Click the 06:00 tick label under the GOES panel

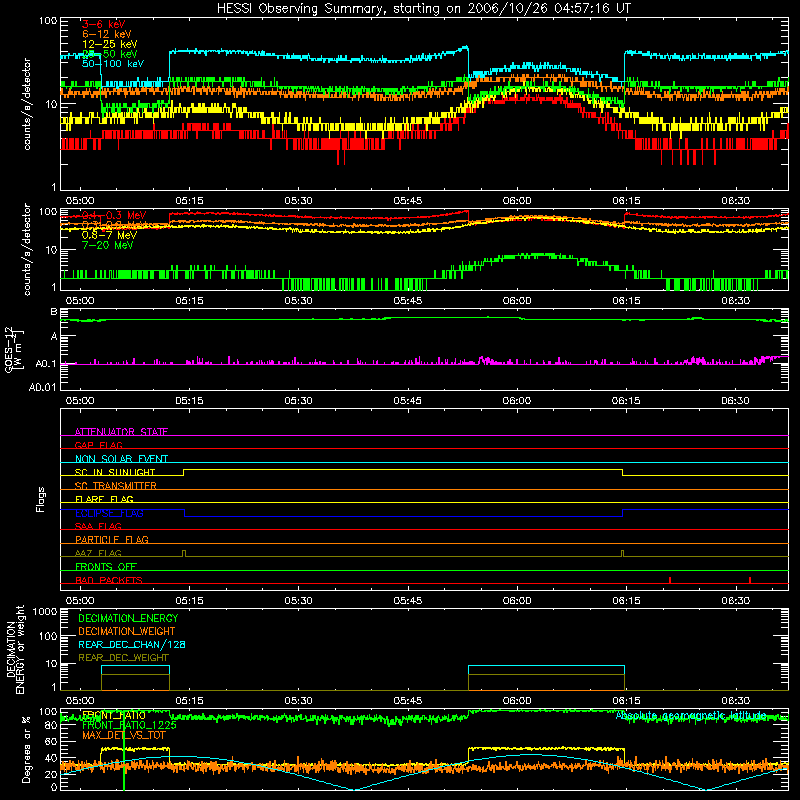[x=517, y=401]
